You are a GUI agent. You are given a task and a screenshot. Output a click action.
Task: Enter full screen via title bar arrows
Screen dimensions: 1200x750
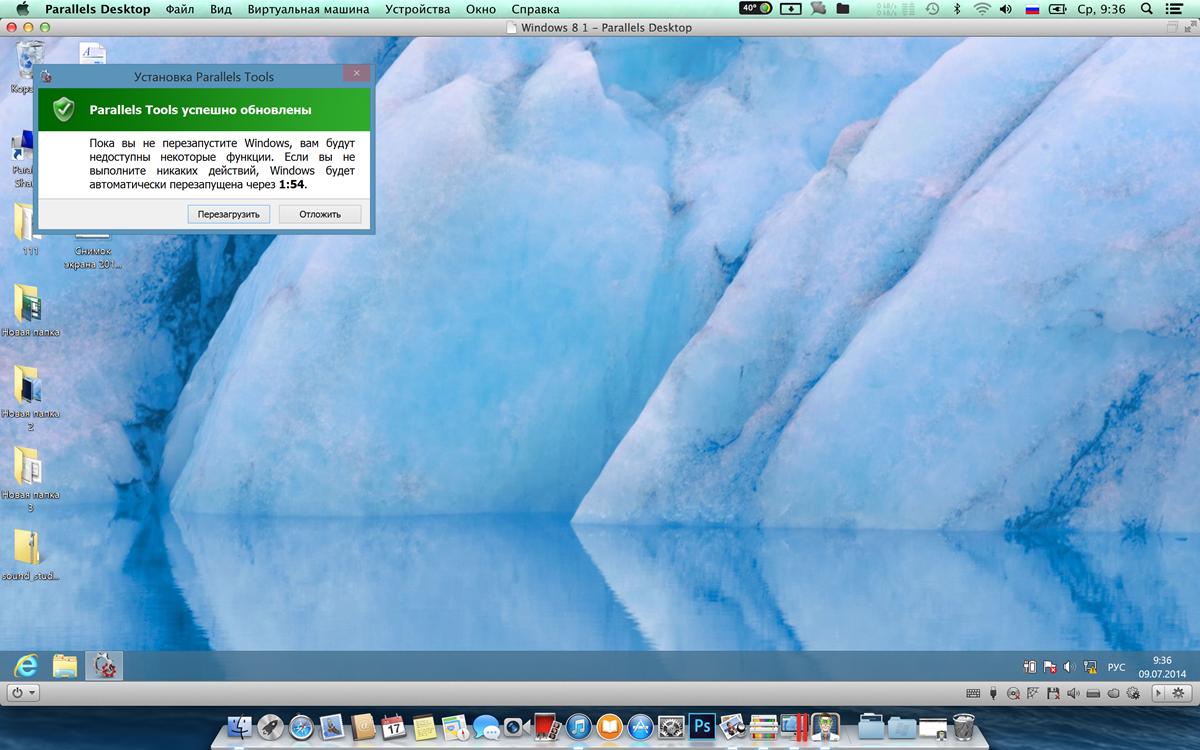click(x=1185, y=28)
